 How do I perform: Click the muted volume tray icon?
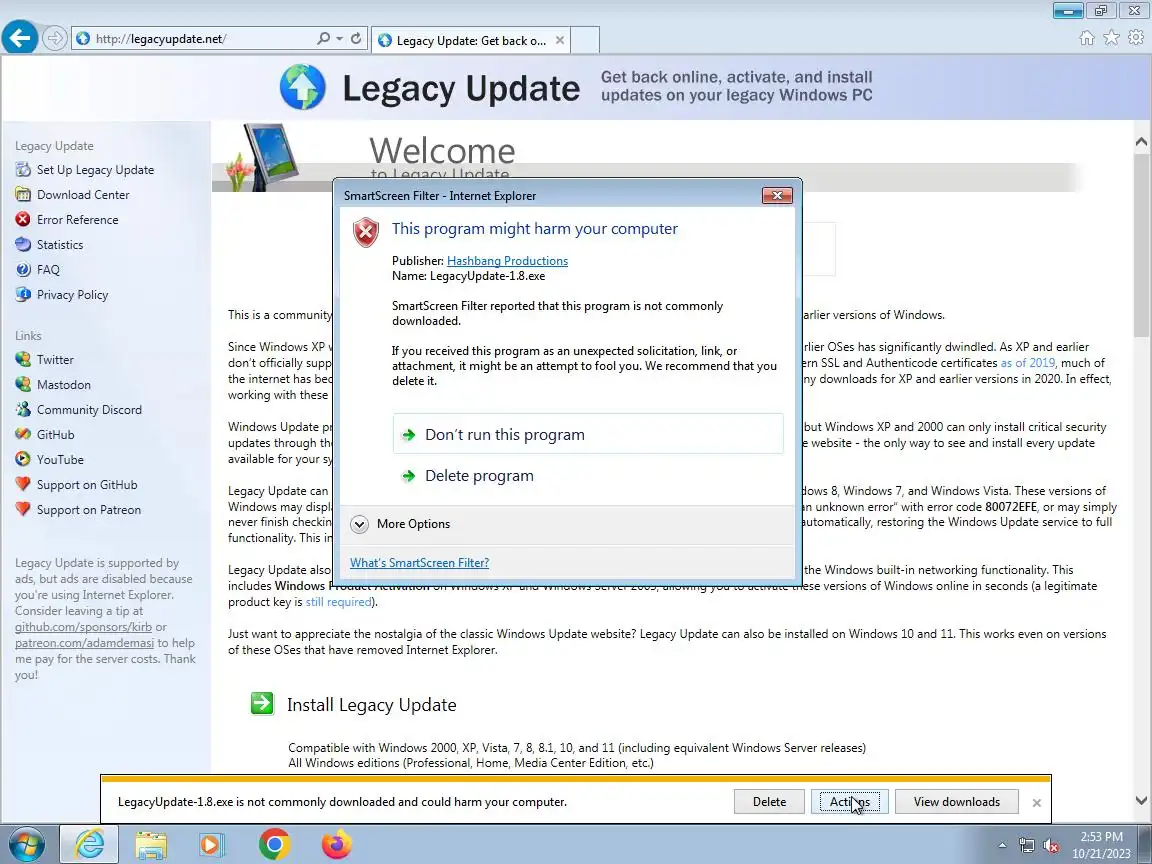click(1051, 846)
